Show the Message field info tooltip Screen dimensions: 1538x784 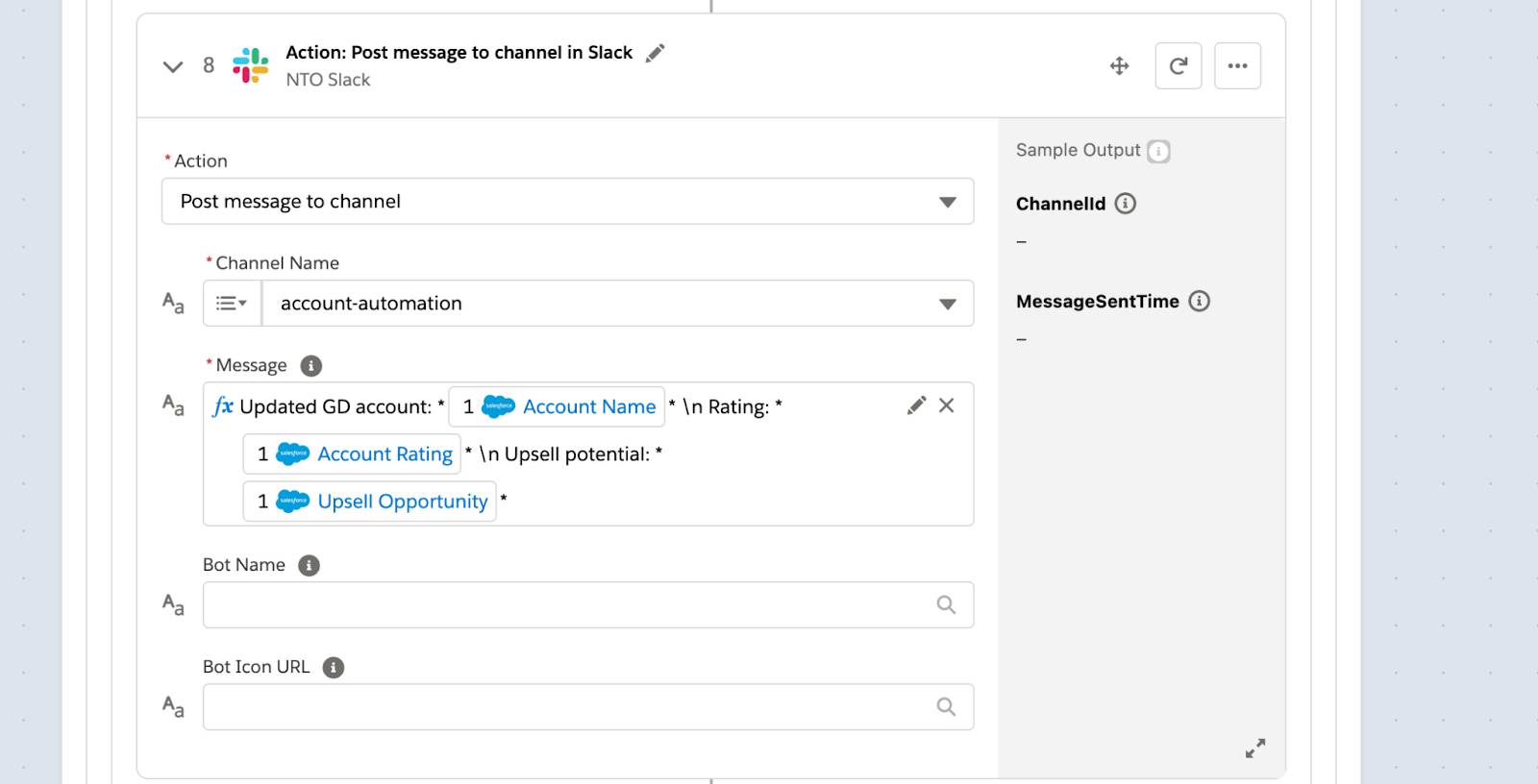tap(310, 366)
